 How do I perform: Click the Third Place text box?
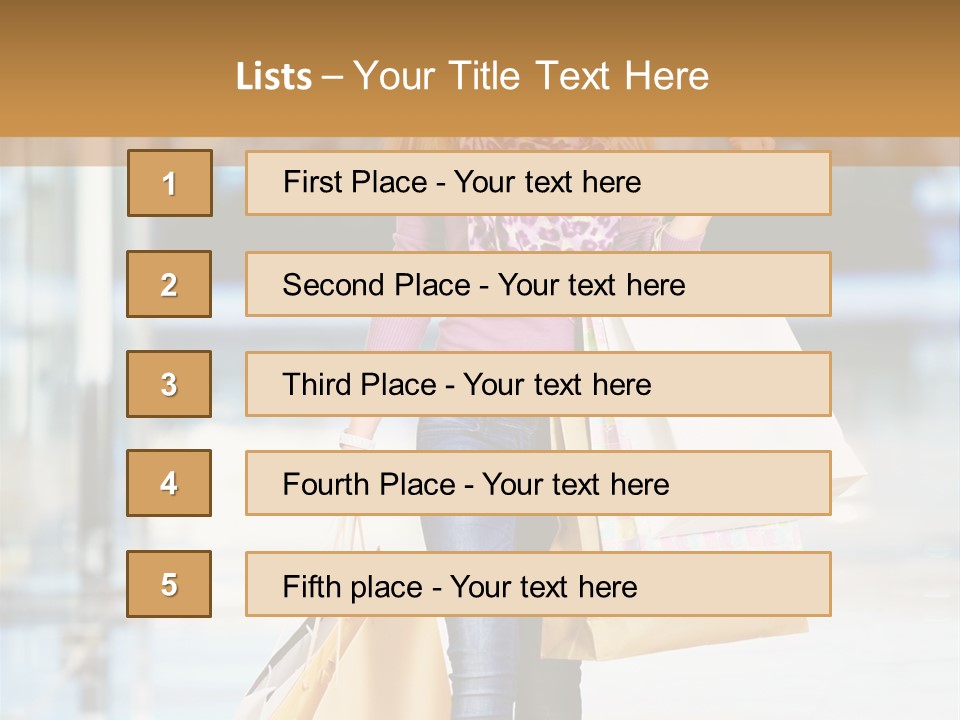click(538, 384)
